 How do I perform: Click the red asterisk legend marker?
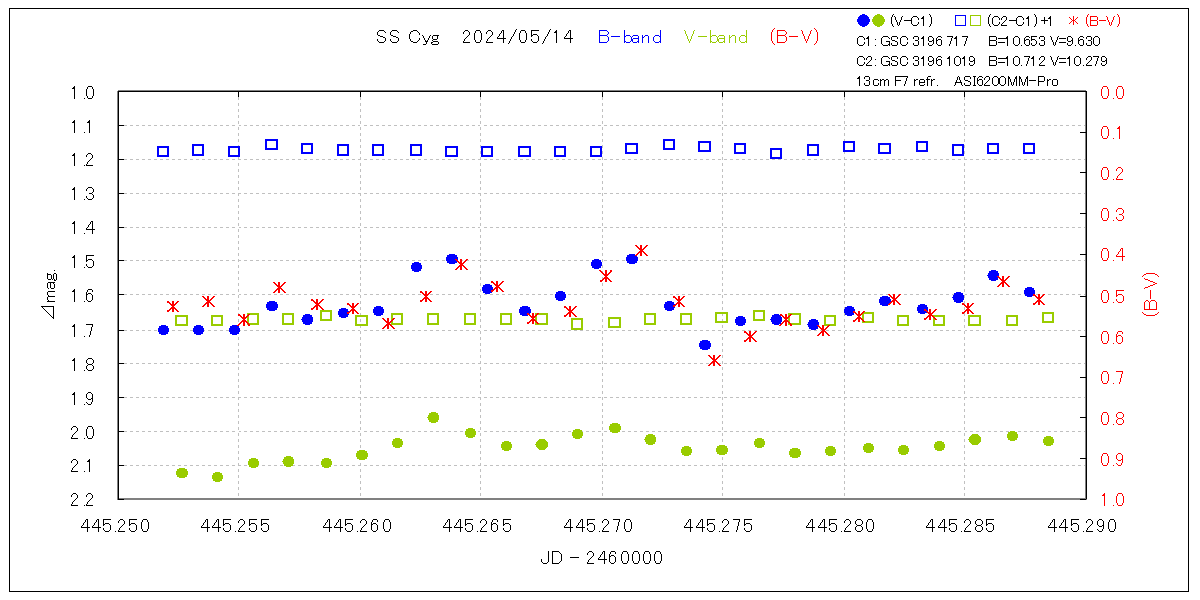[1074, 20]
